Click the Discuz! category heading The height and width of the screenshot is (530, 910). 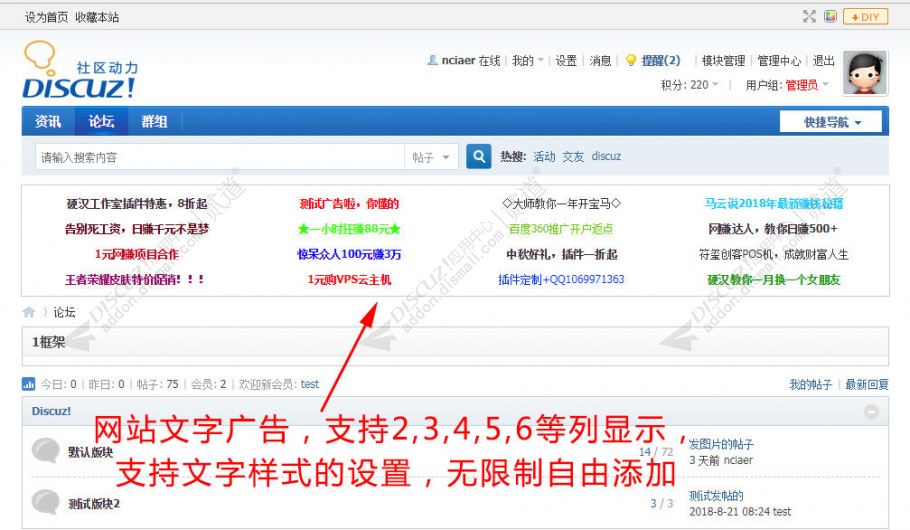51,411
